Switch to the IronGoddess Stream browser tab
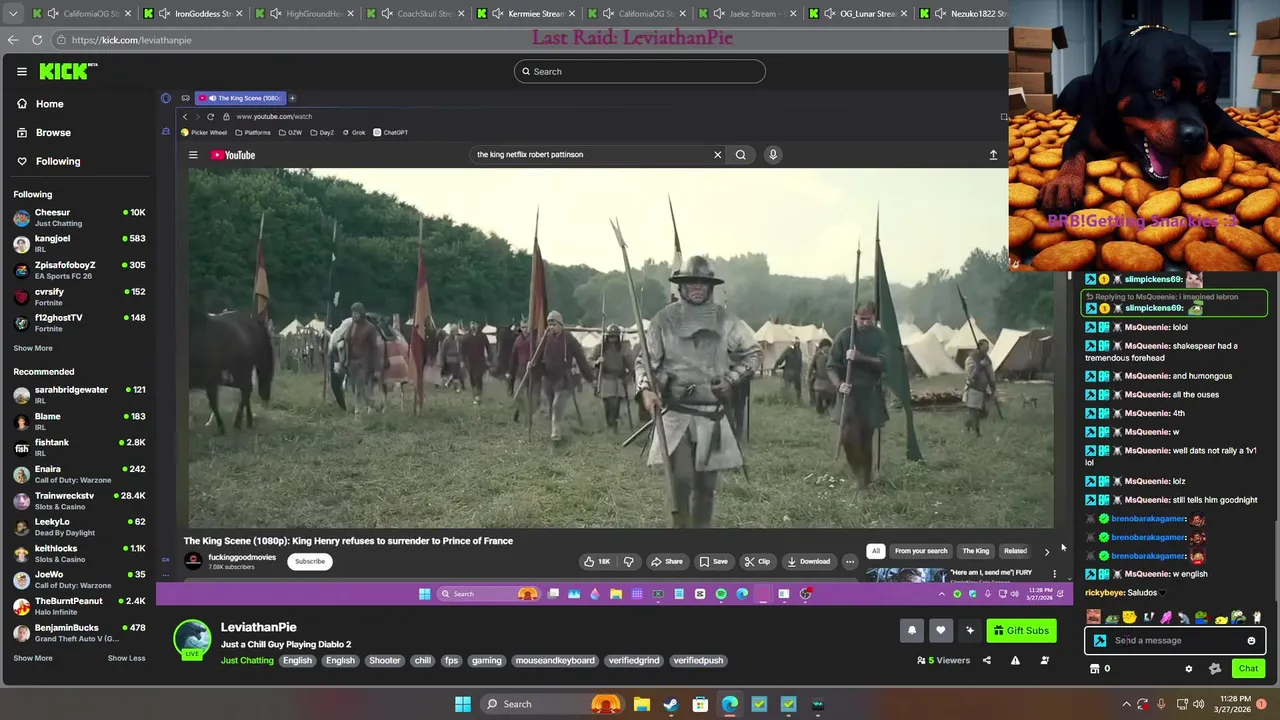 coord(193,14)
